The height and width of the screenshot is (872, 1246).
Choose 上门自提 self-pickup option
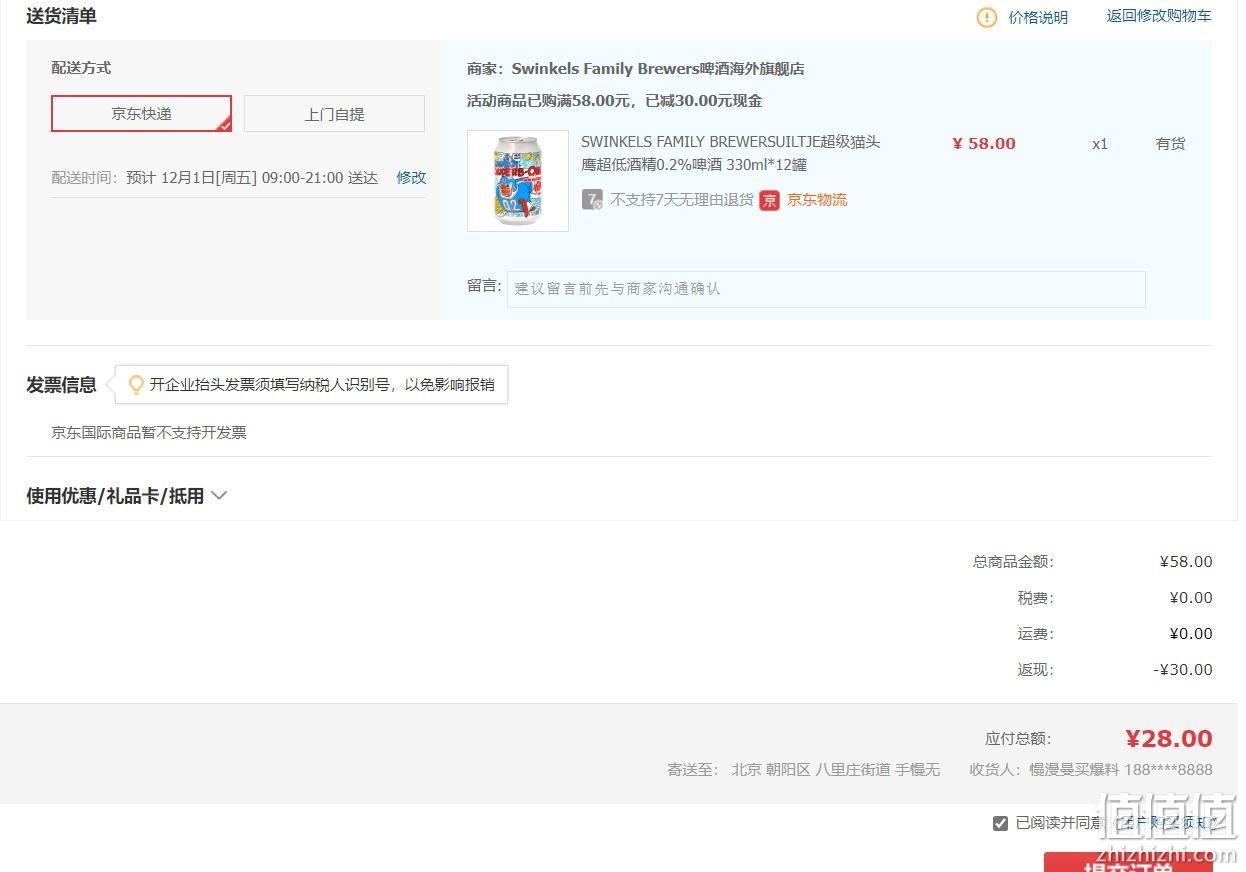click(x=334, y=114)
